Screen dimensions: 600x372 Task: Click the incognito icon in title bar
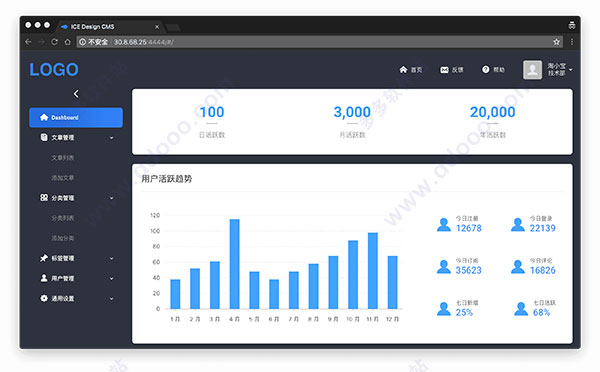572,26
